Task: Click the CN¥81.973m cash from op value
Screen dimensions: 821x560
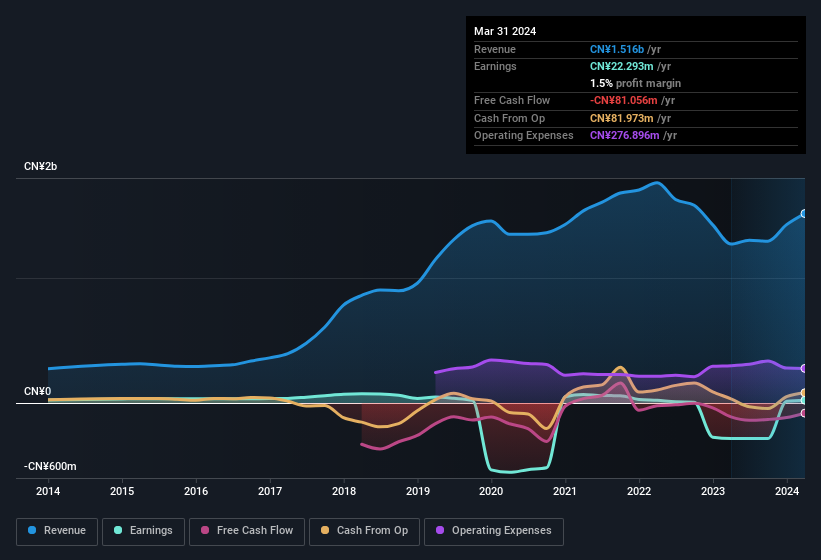Action: pyautogui.click(x=622, y=118)
